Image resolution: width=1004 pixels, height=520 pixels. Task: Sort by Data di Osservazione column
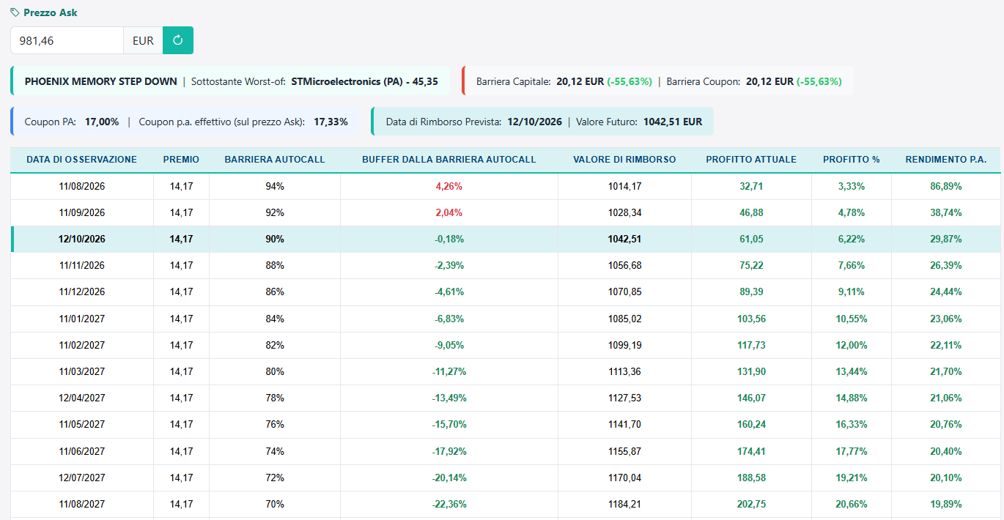(x=82, y=159)
